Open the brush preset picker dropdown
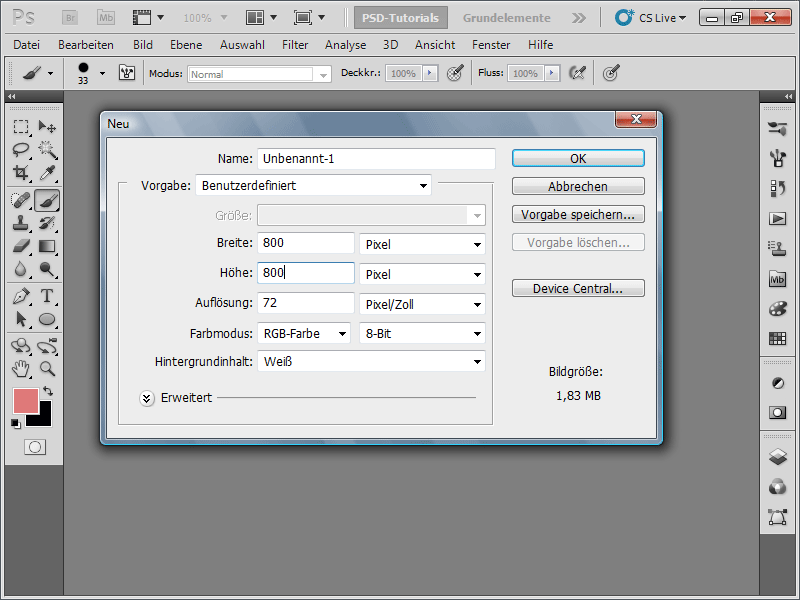800x600 pixels. coord(103,73)
